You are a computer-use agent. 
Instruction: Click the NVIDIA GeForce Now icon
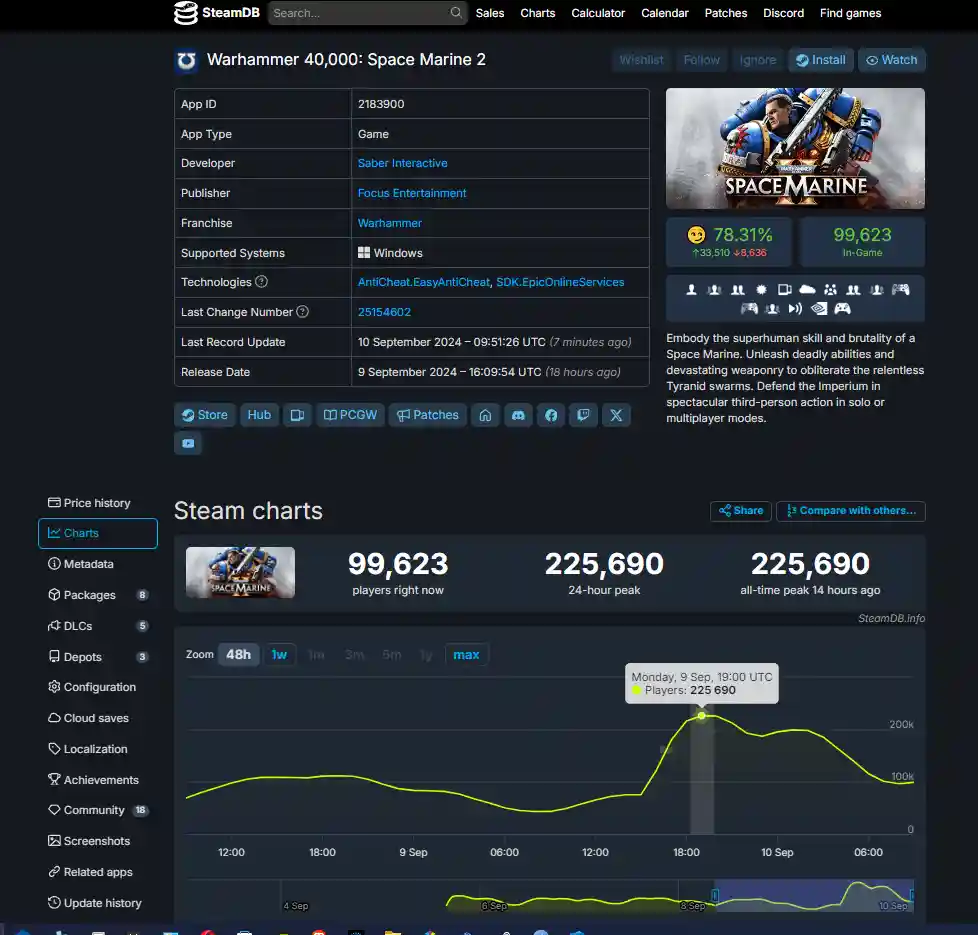819,308
